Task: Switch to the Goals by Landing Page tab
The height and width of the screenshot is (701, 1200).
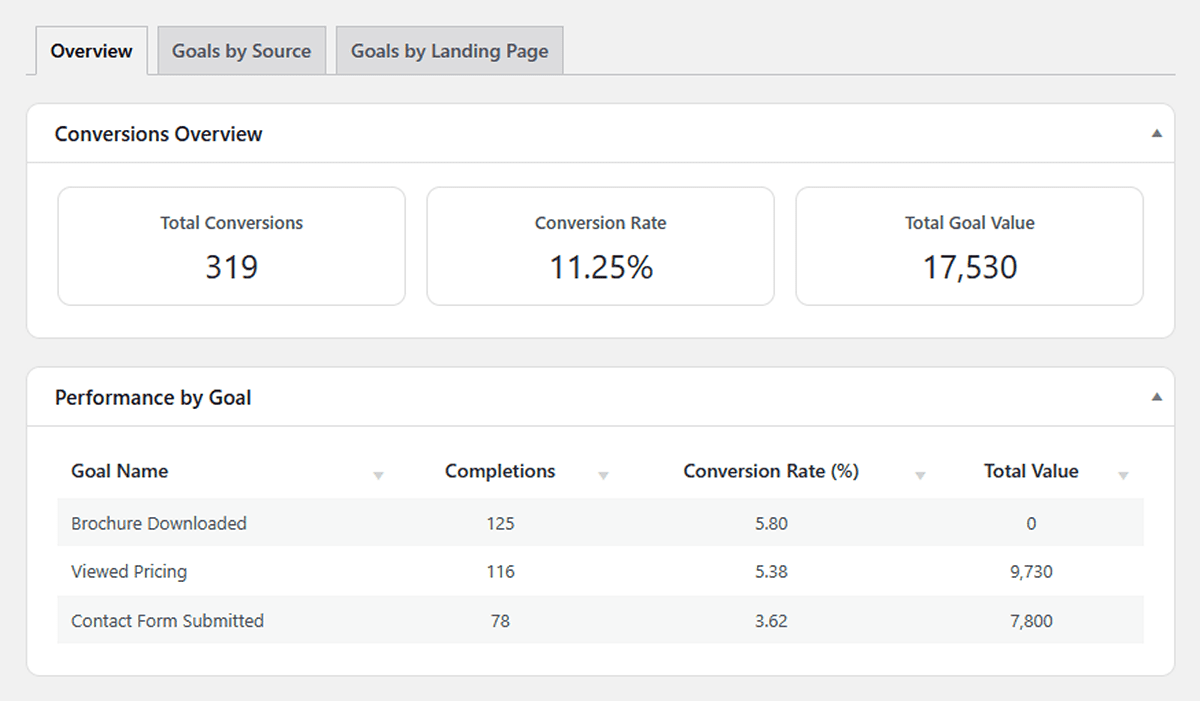Action: [448, 50]
